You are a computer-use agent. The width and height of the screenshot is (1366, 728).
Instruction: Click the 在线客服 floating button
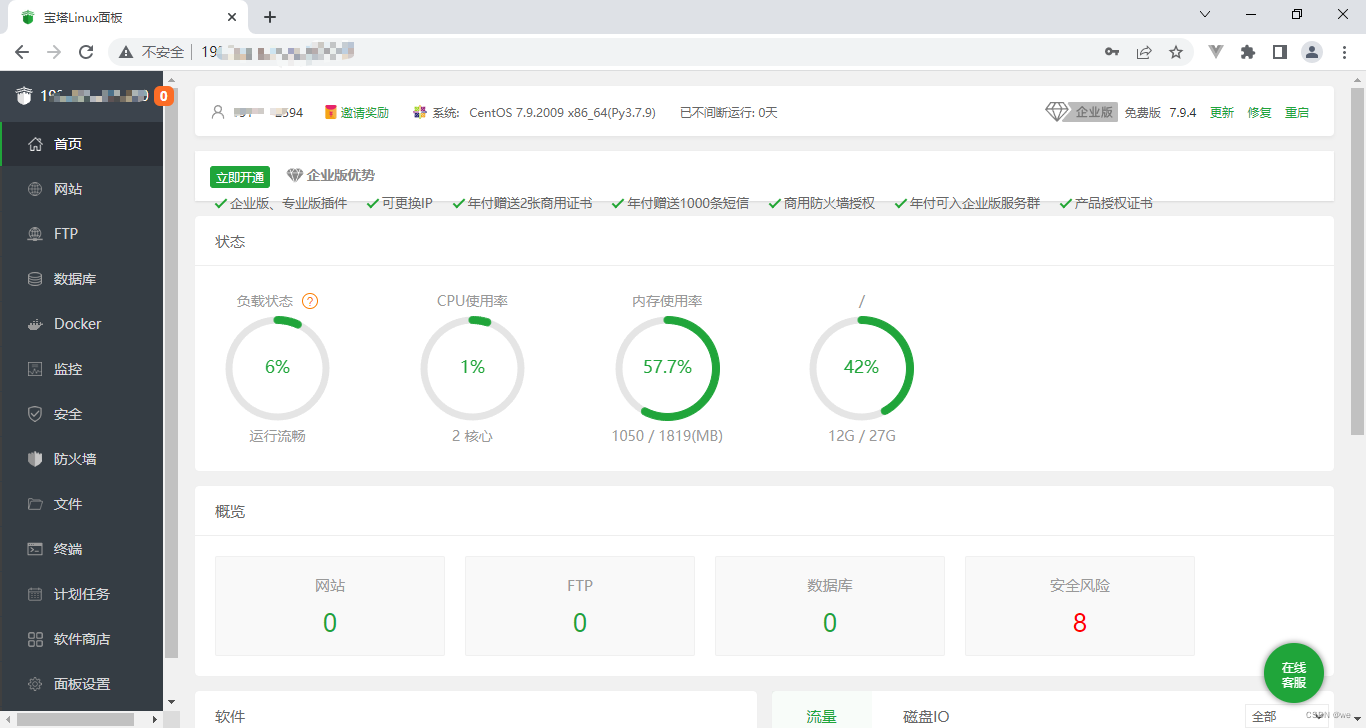[1293, 674]
